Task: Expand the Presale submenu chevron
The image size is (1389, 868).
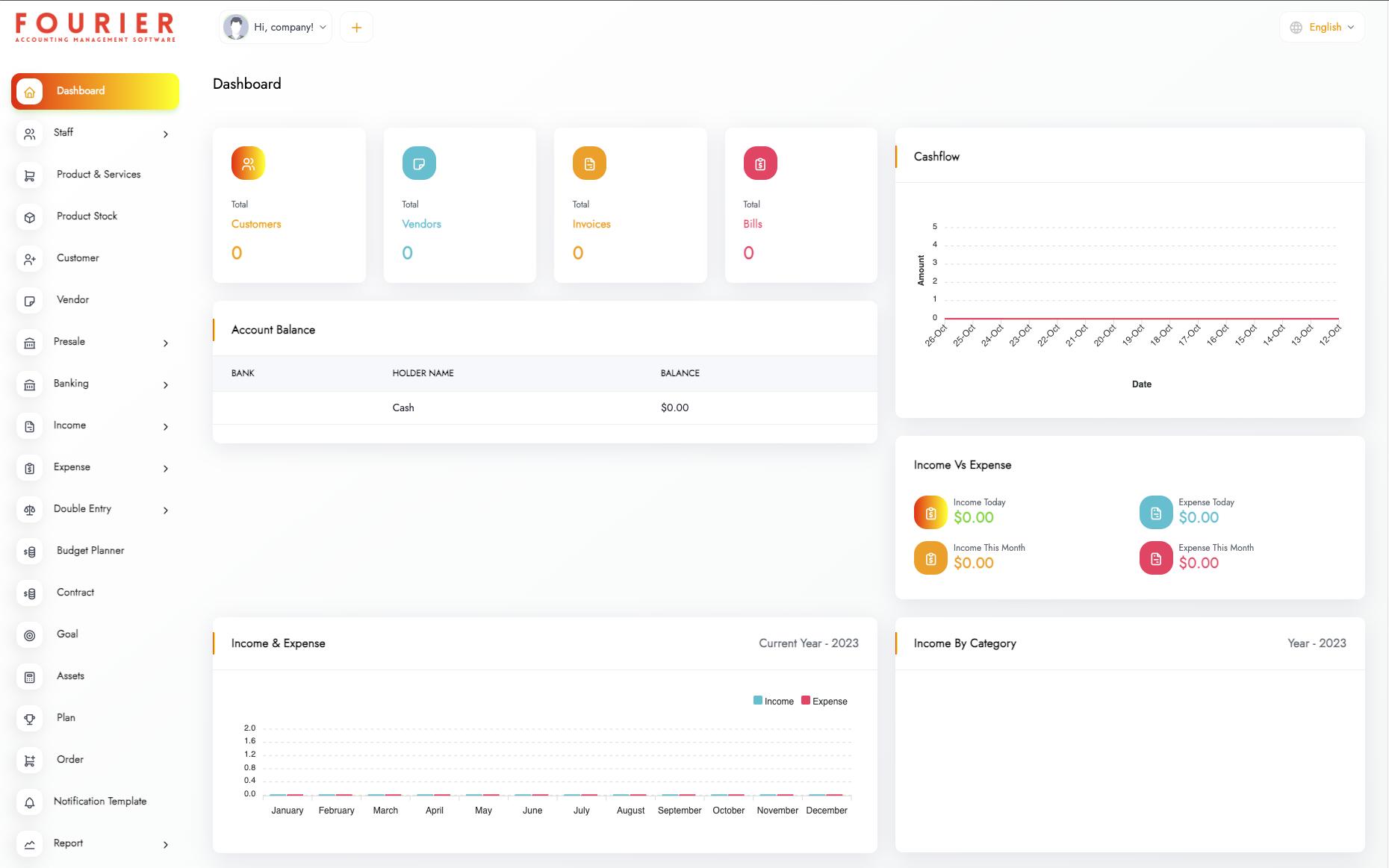Action: 166,343
